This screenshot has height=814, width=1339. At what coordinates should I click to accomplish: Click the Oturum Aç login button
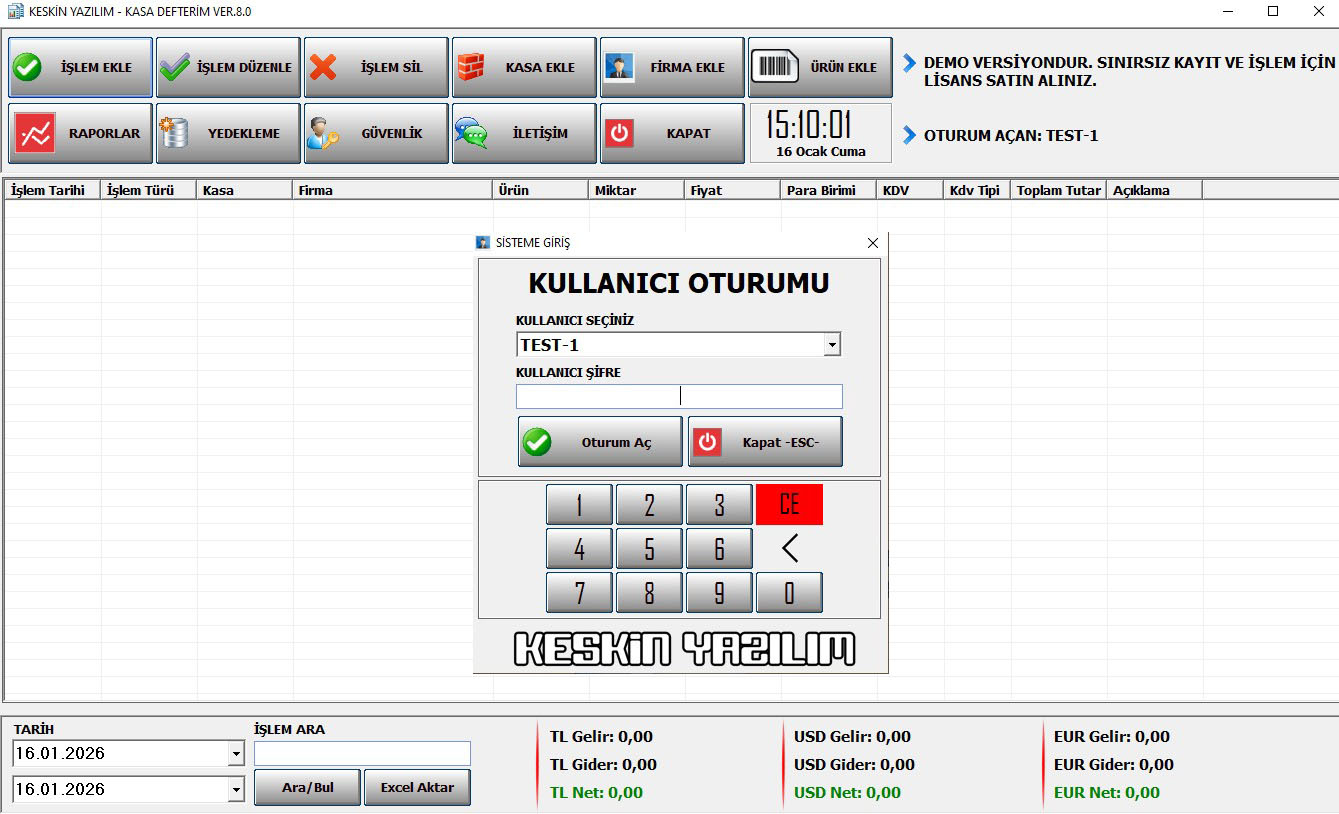tap(600, 442)
